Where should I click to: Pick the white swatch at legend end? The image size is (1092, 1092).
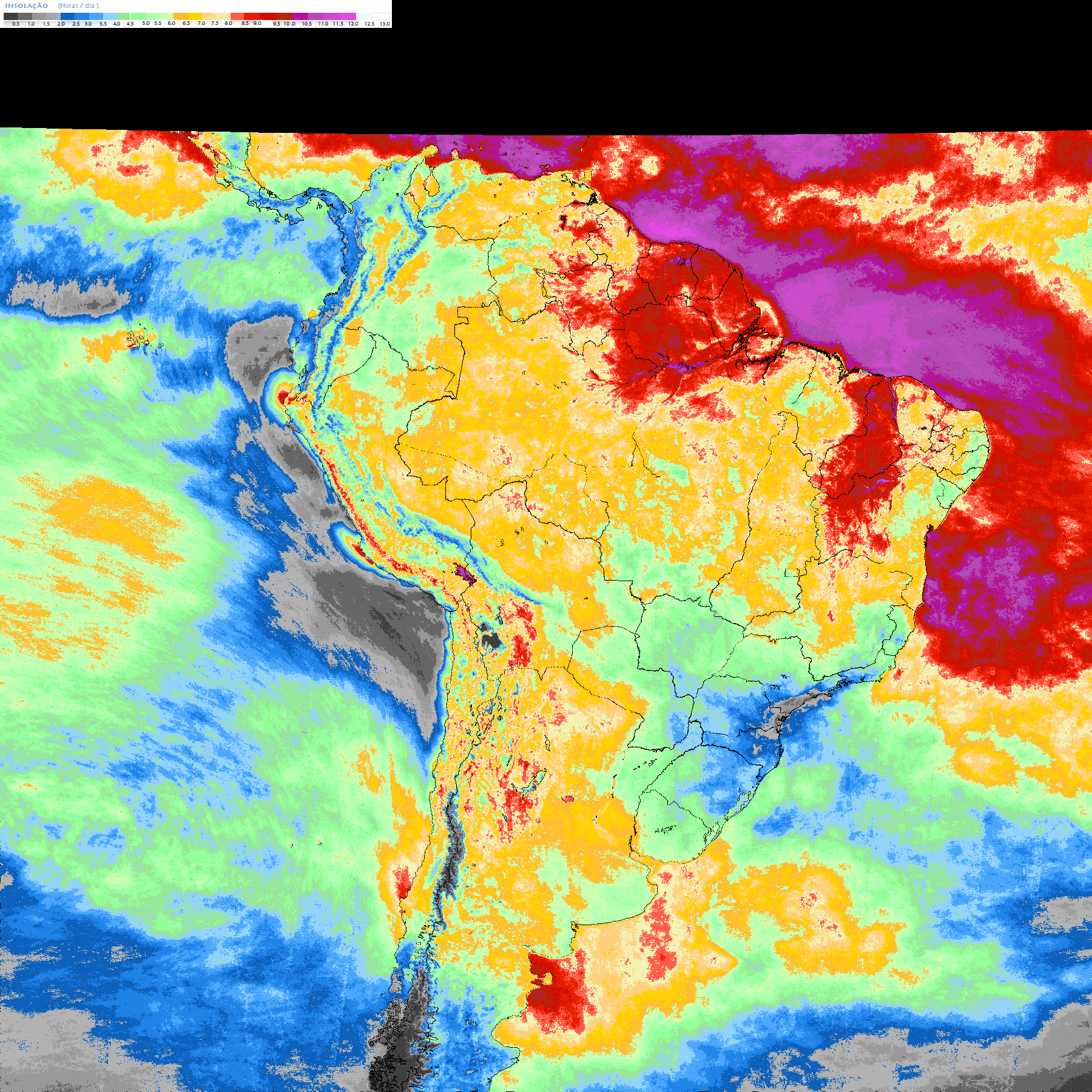[381, 16]
